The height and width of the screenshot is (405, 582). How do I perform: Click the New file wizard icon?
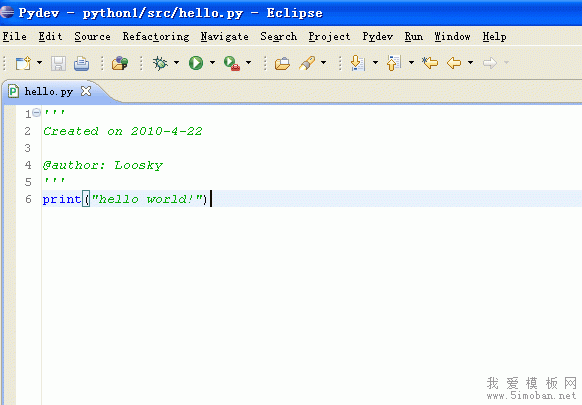pyautogui.click(x=23, y=63)
